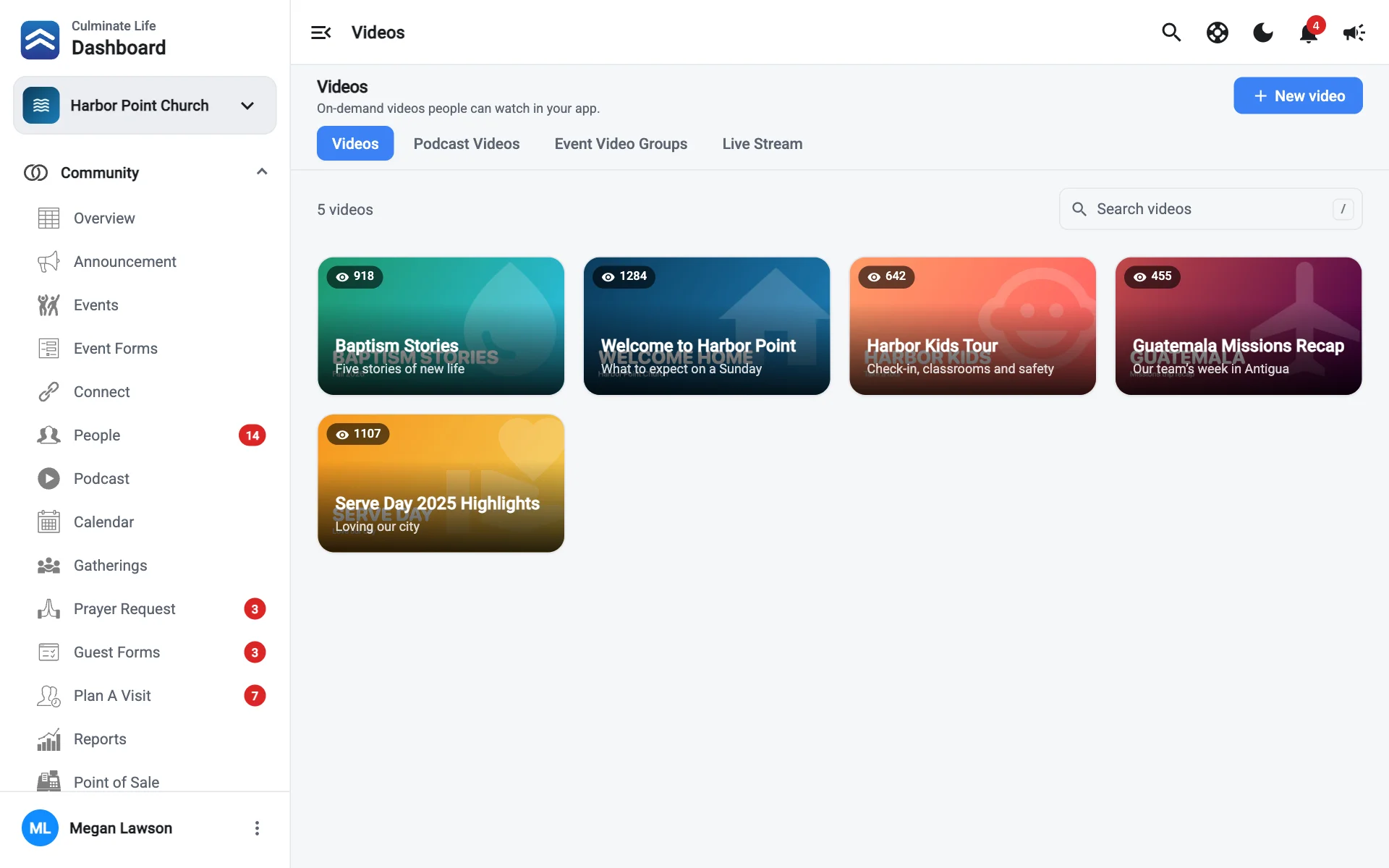Open Megan Lawson's three-dot menu
1389x868 pixels.
[257, 828]
